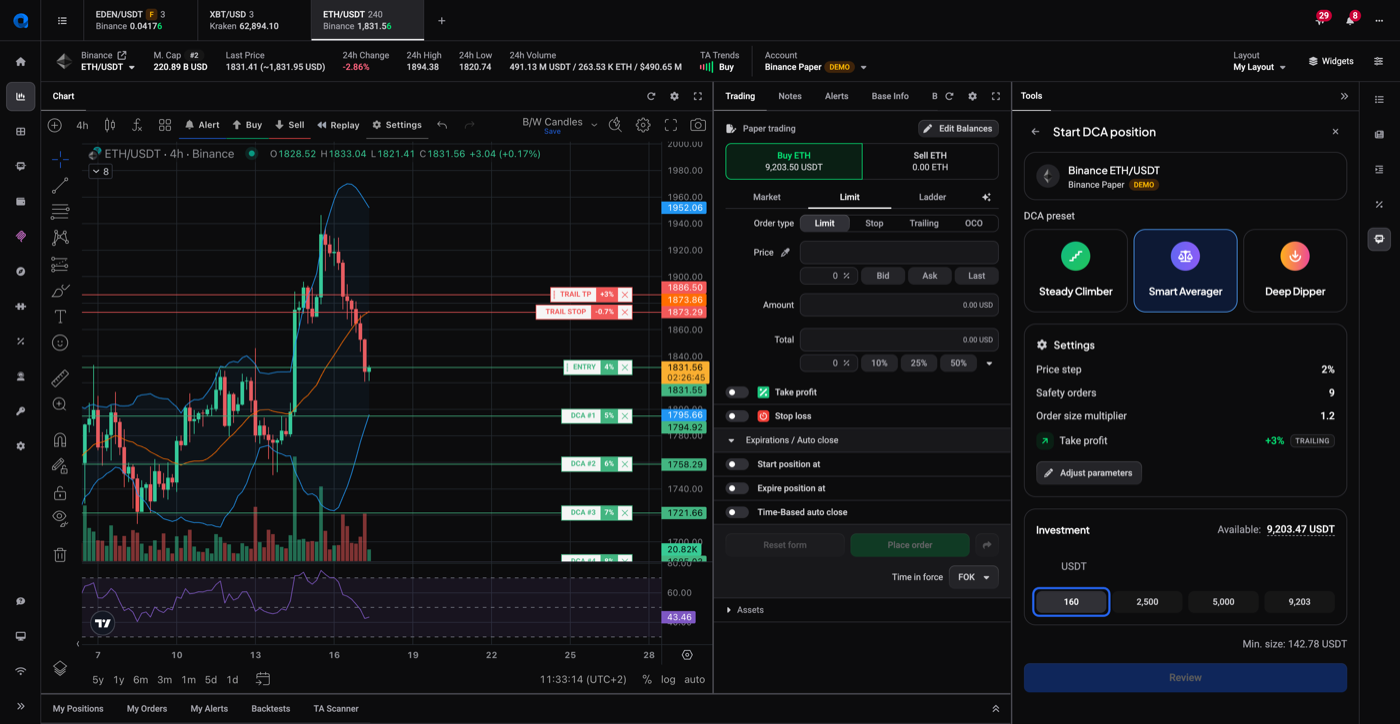Take a chart snapshot with camera icon
Screen dimensions: 1400x724
tap(698, 125)
